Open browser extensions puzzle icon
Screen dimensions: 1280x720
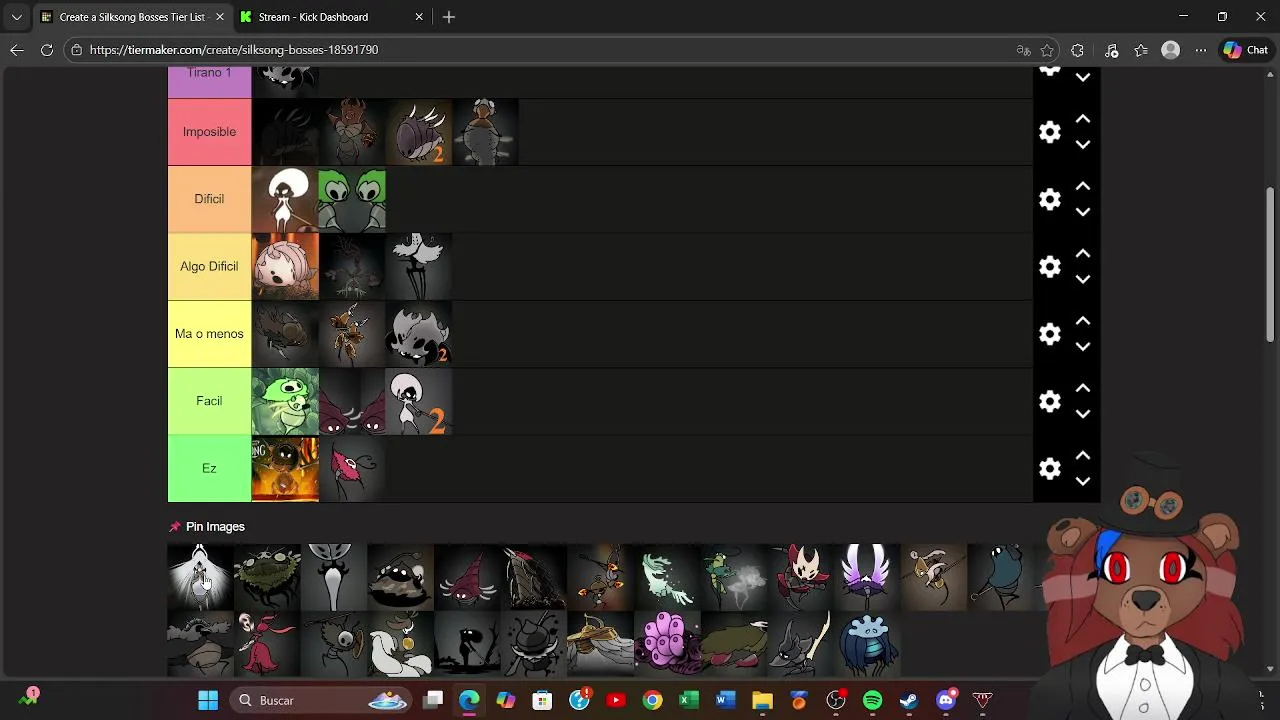pyautogui.click(x=1077, y=50)
